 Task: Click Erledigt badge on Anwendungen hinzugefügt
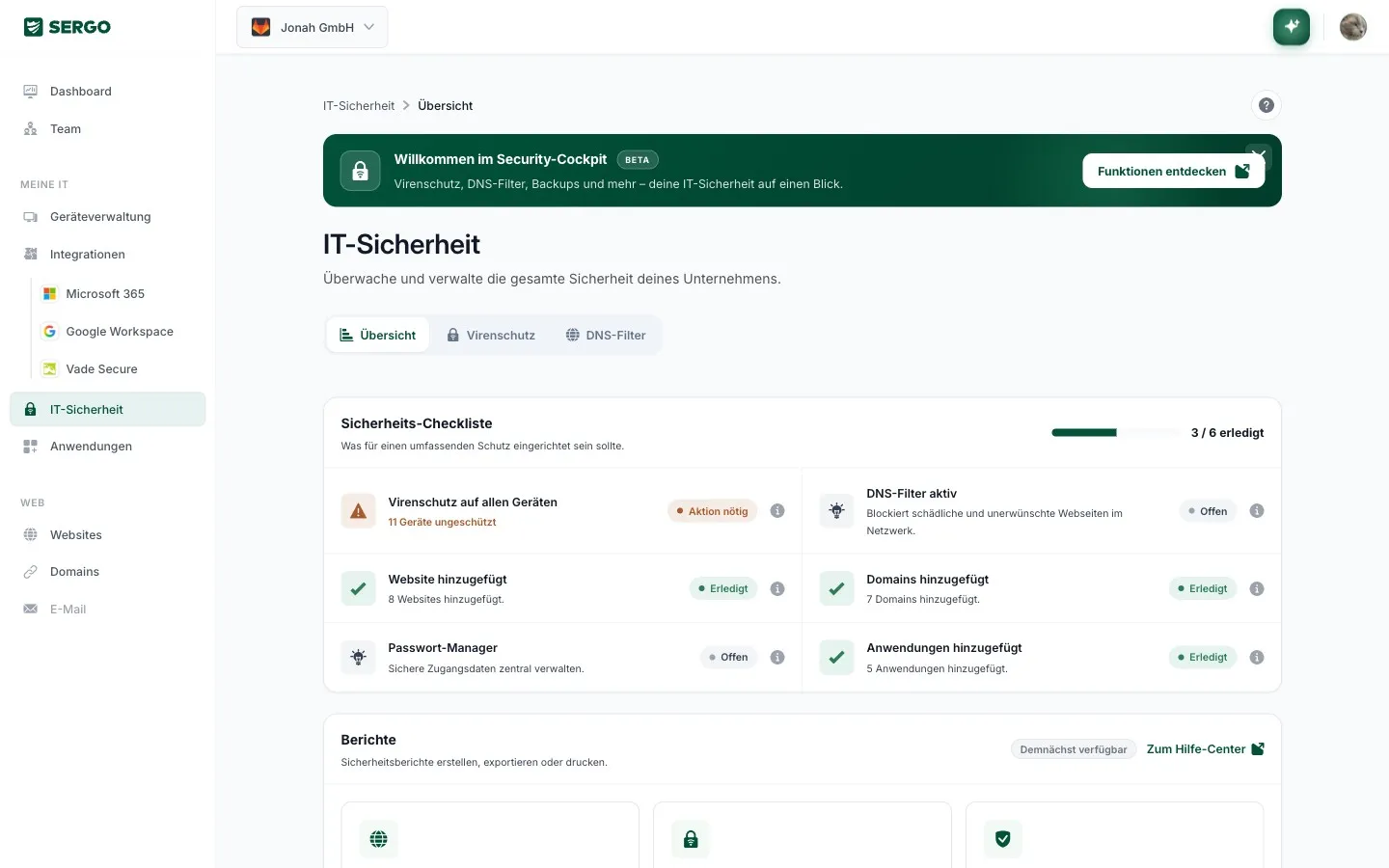click(1203, 658)
